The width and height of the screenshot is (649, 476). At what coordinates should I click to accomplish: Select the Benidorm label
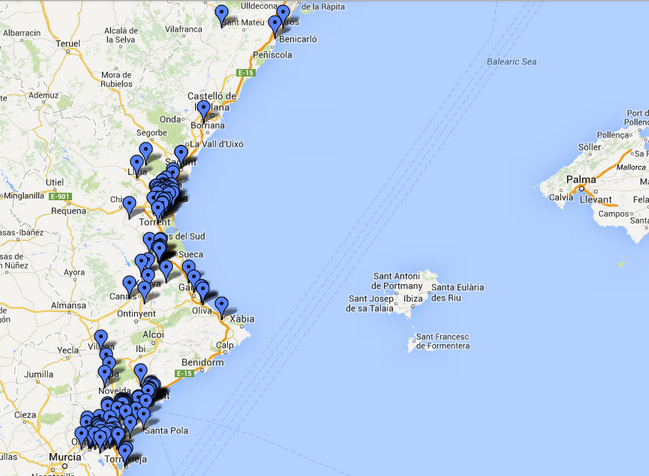click(203, 363)
